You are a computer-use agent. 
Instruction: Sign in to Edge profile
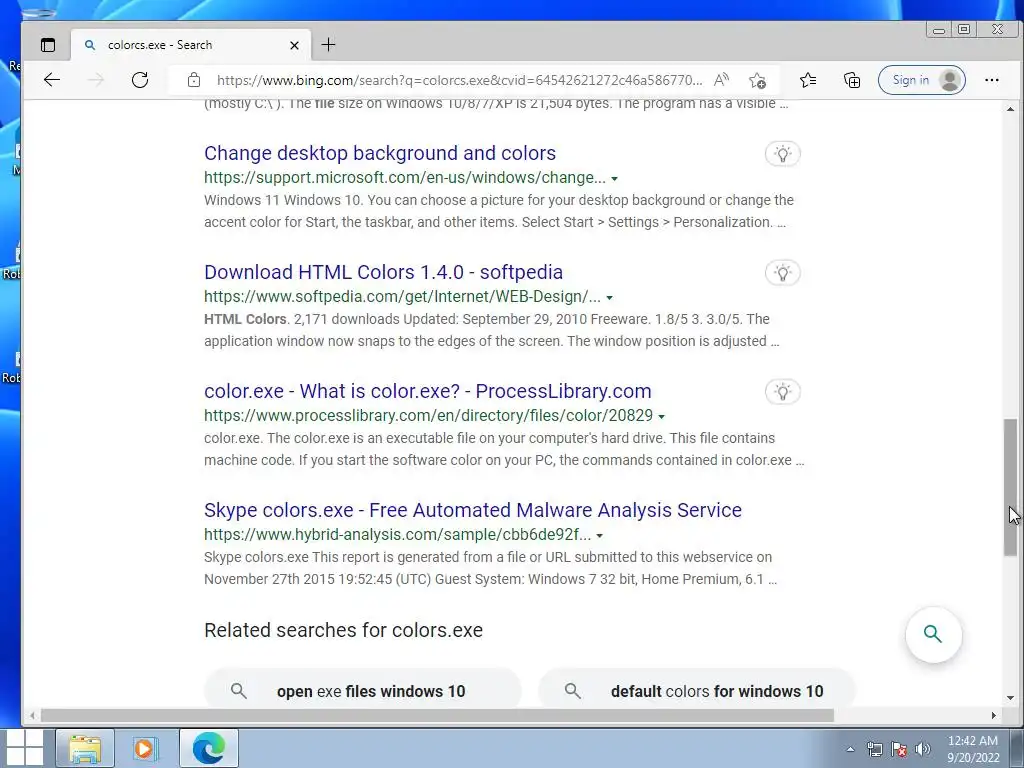tap(921, 80)
